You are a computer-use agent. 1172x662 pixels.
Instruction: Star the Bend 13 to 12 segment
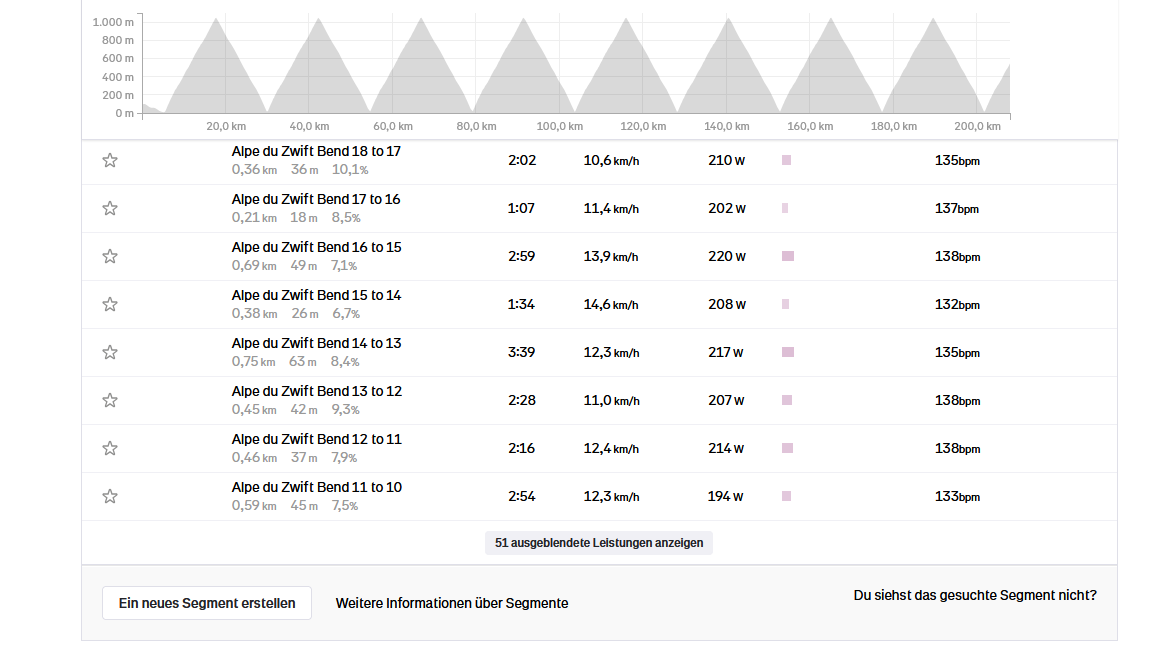pyautogui.click(x=110, y=400)
